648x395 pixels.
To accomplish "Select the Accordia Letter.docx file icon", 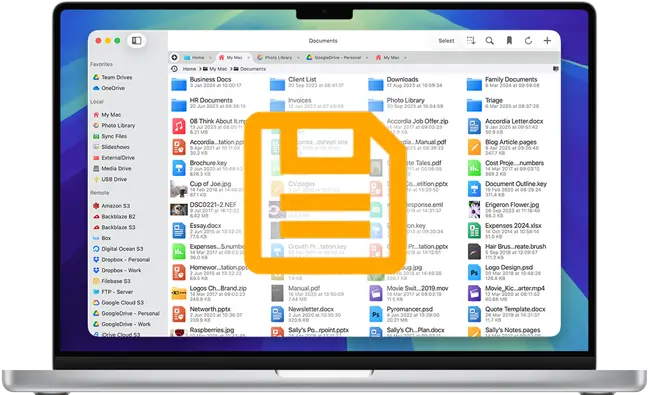I will (474, 126).
